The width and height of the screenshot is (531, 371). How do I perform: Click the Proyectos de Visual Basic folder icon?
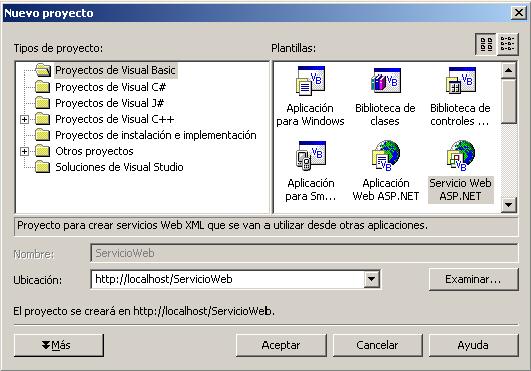pos(43,70)
